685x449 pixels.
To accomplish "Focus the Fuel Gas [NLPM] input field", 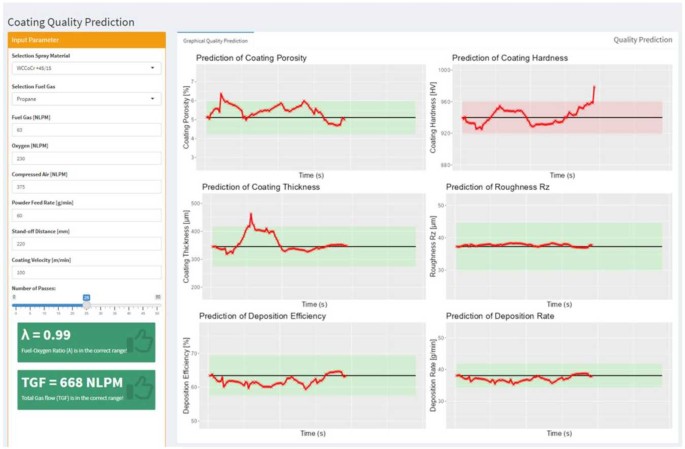I will (x=85, y=129).
